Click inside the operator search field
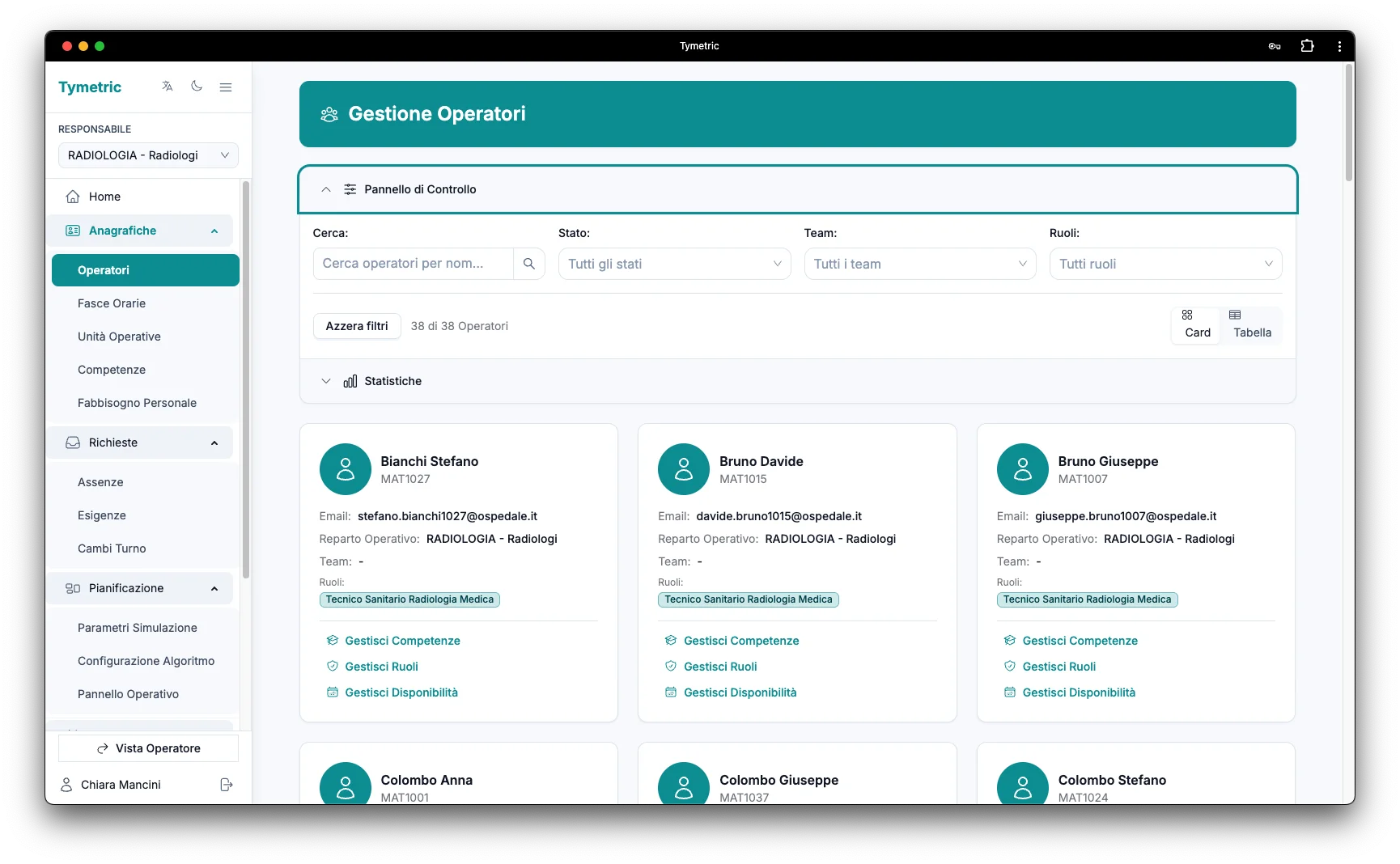This screenshot has height=864, width=1400. click(413, 263)
